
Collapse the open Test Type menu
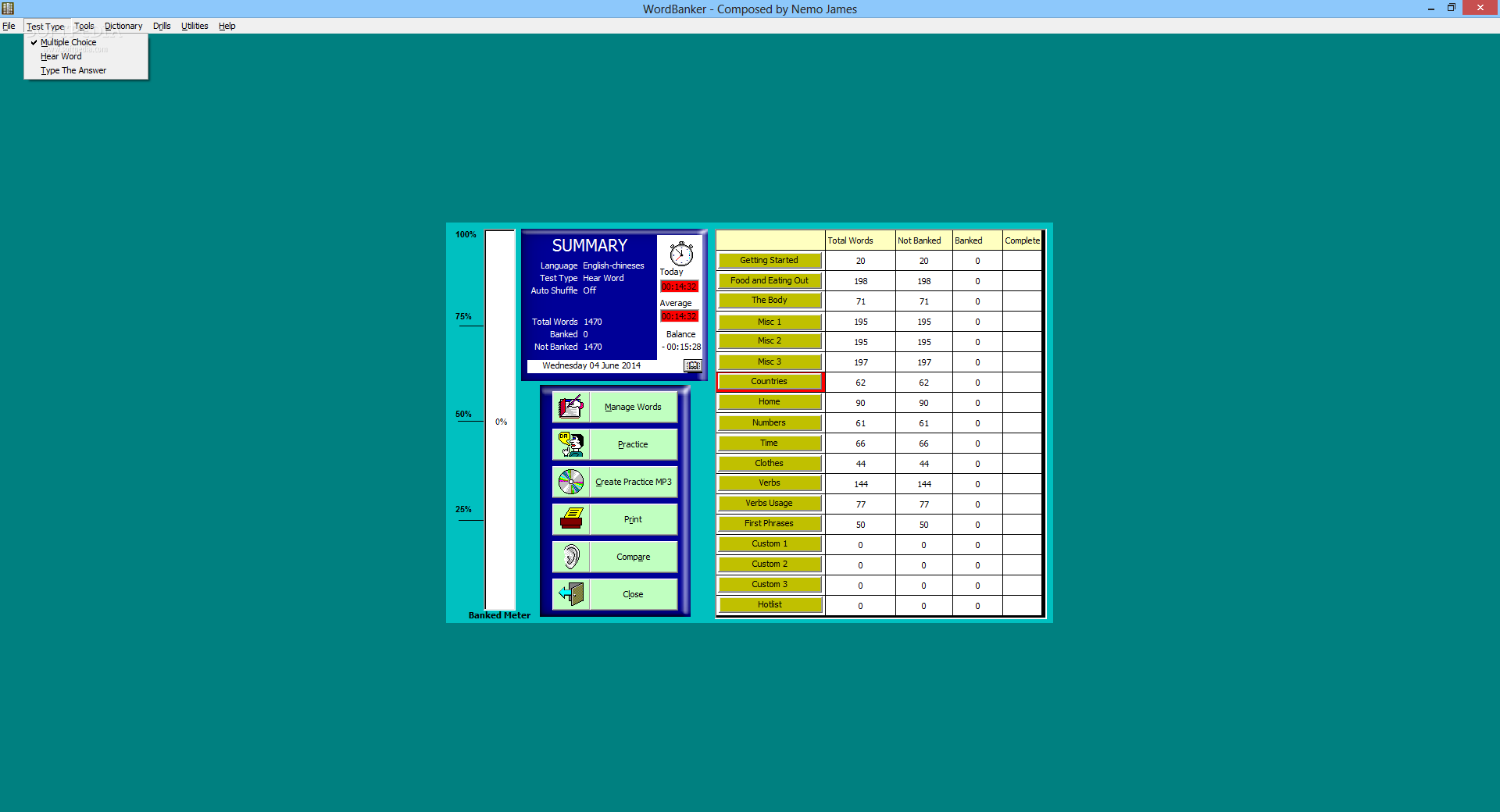click(x=45, y=26)
